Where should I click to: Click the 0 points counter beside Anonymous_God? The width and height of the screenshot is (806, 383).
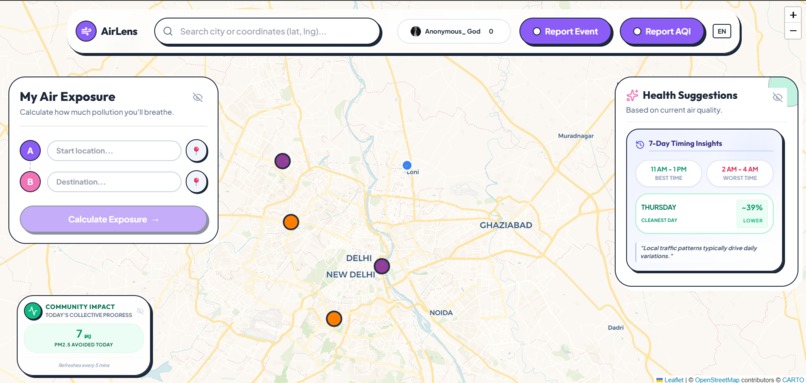point(491,31)
